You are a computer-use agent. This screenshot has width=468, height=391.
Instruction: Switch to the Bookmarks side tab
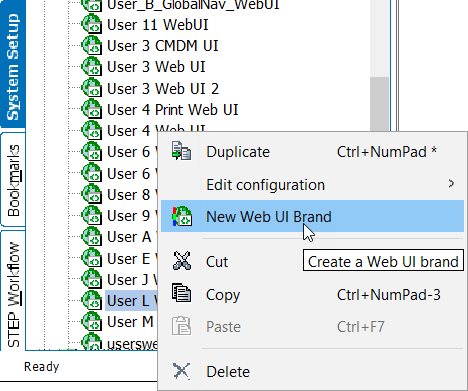(13, 180)
